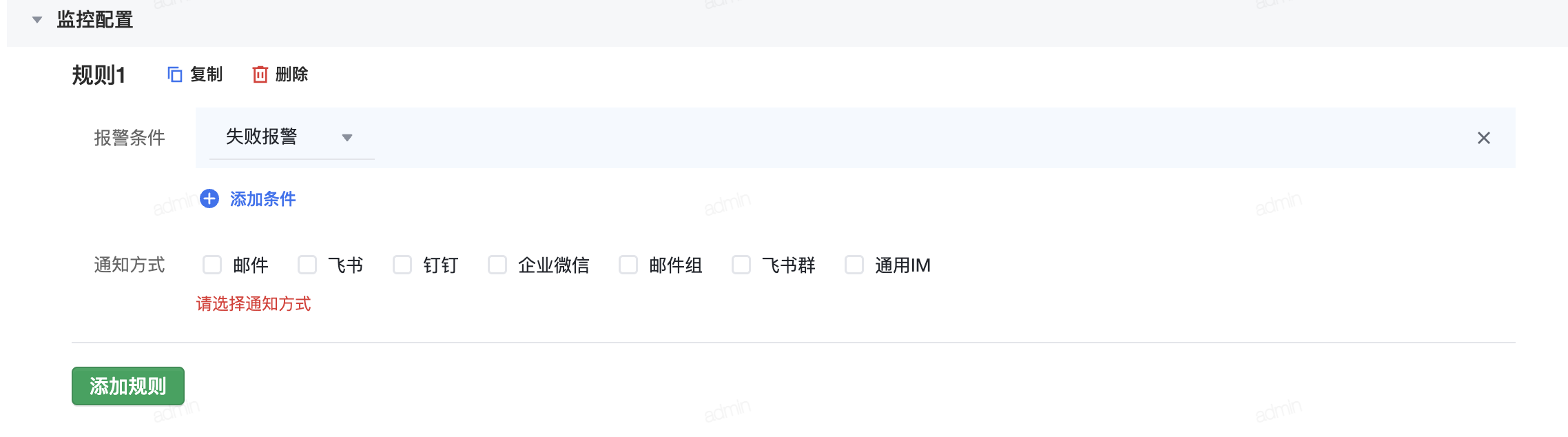Check the 飞书 notification option
The image size is (1568, 437).
tap(307, 265)
